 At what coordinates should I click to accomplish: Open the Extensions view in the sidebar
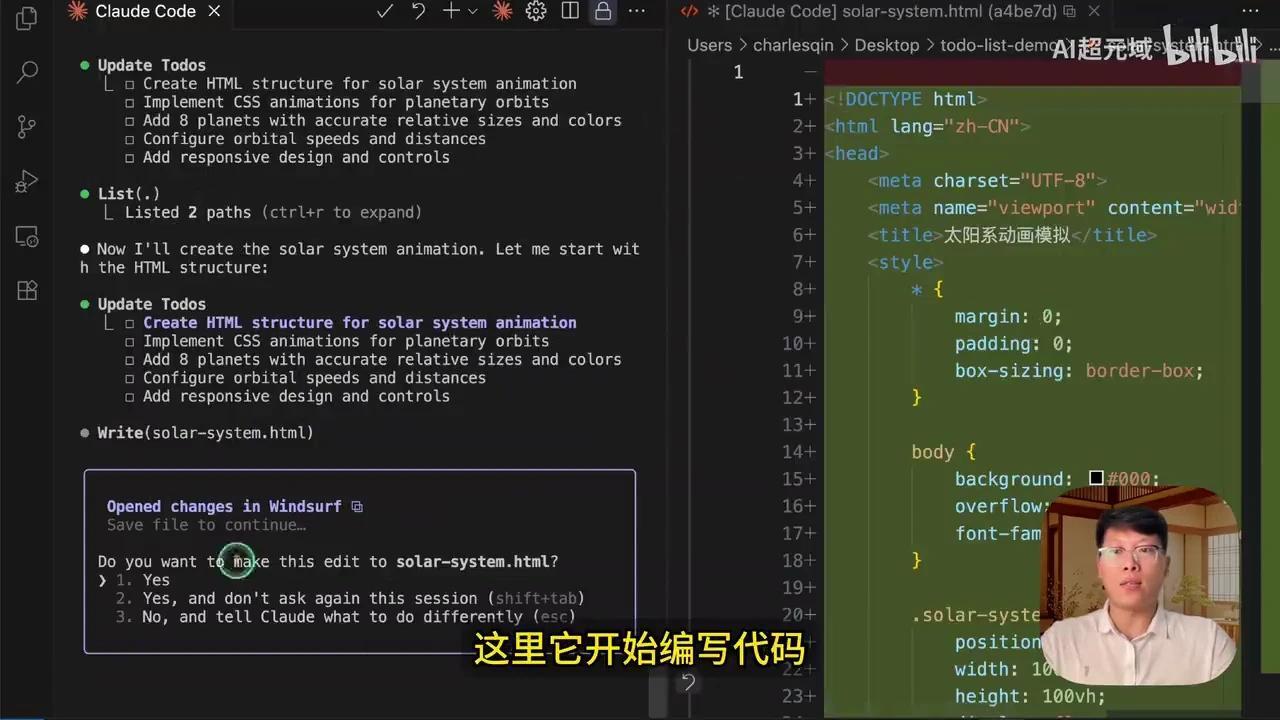click(x=25, y=290)
